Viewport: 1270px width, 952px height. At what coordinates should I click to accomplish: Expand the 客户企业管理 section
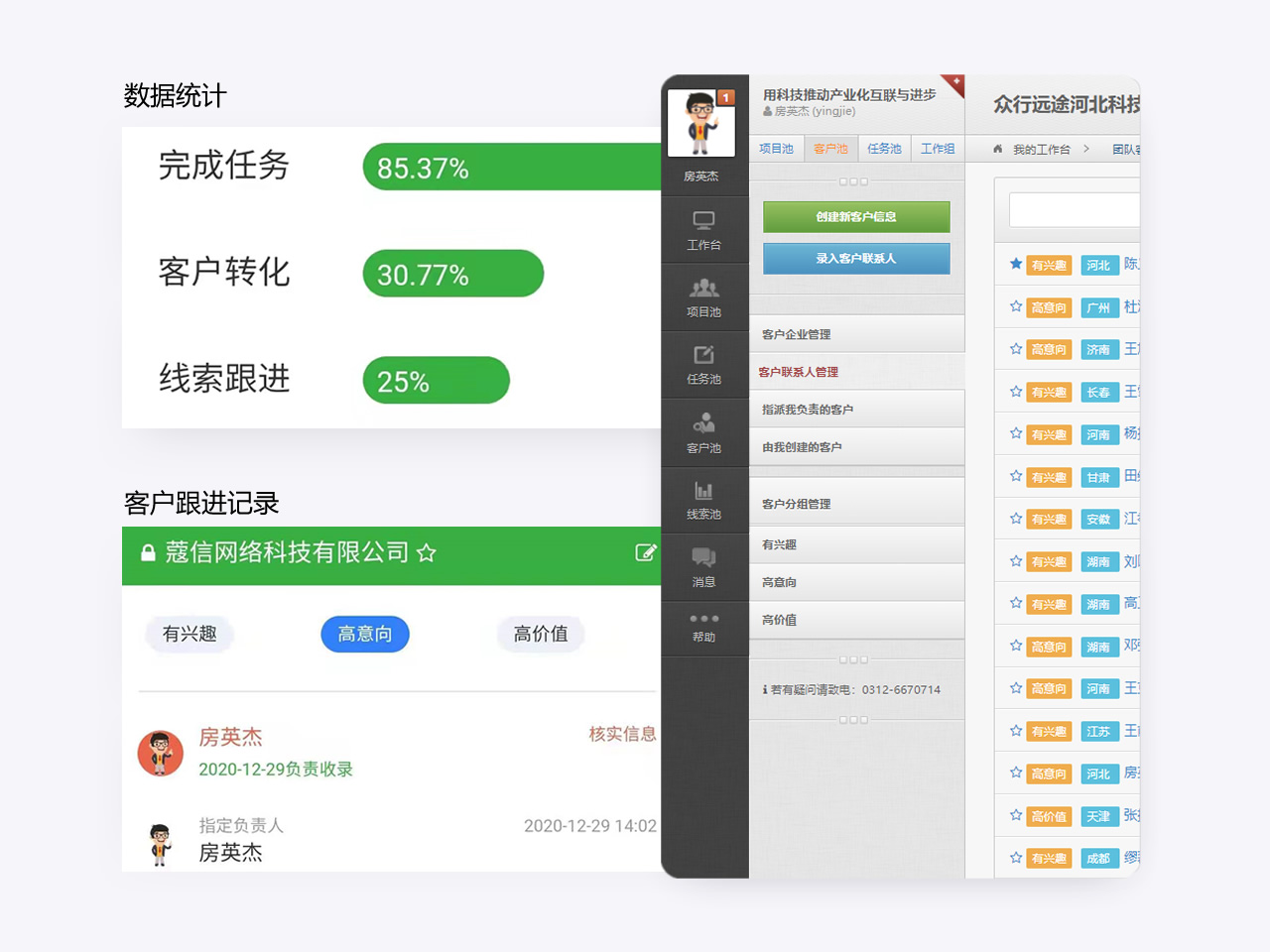click(x=855, y=334)
